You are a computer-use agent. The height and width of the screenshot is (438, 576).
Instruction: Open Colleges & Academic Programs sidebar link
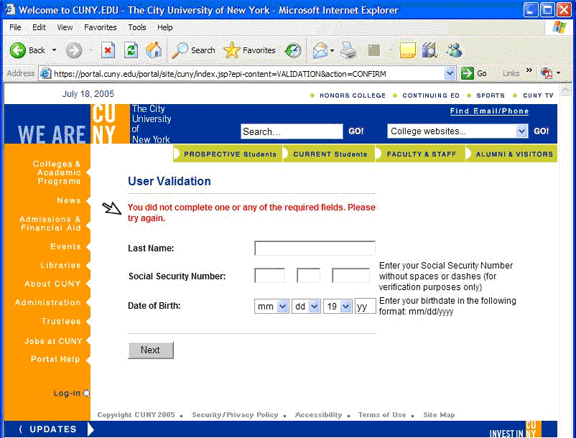57,172
